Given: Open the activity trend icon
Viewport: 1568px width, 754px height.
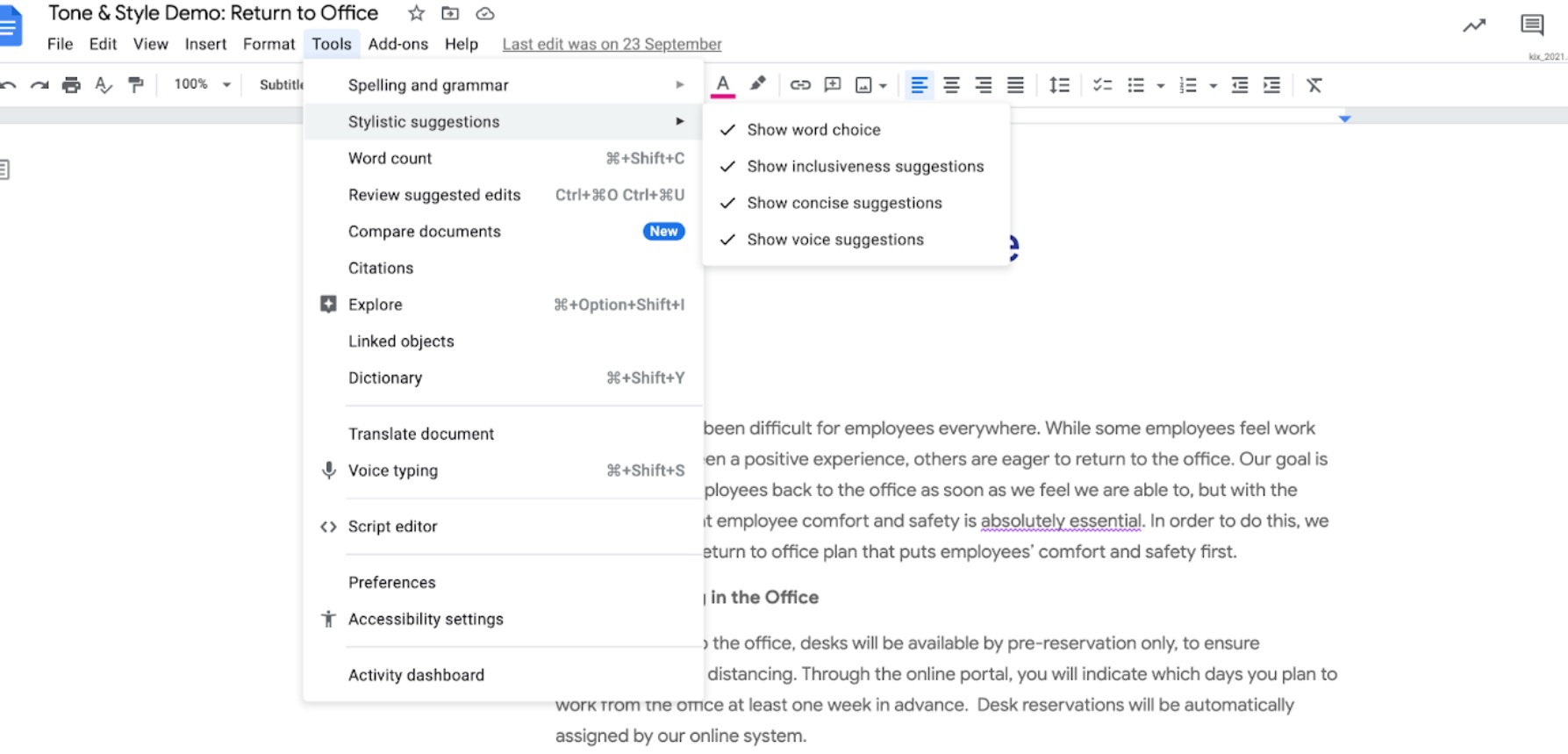Looking at the screenshot, I should click(1474, 25).
